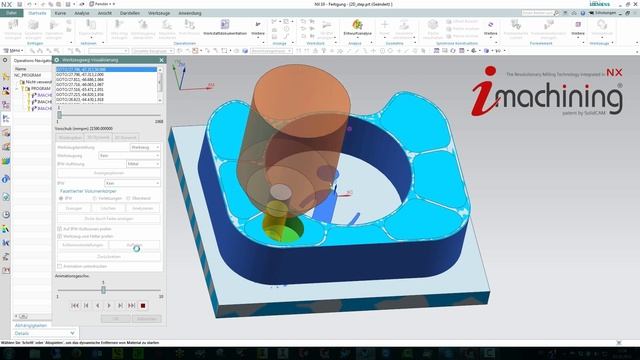
Task: Click the Kollisionseinstellungen button
Action: [82, 245]
